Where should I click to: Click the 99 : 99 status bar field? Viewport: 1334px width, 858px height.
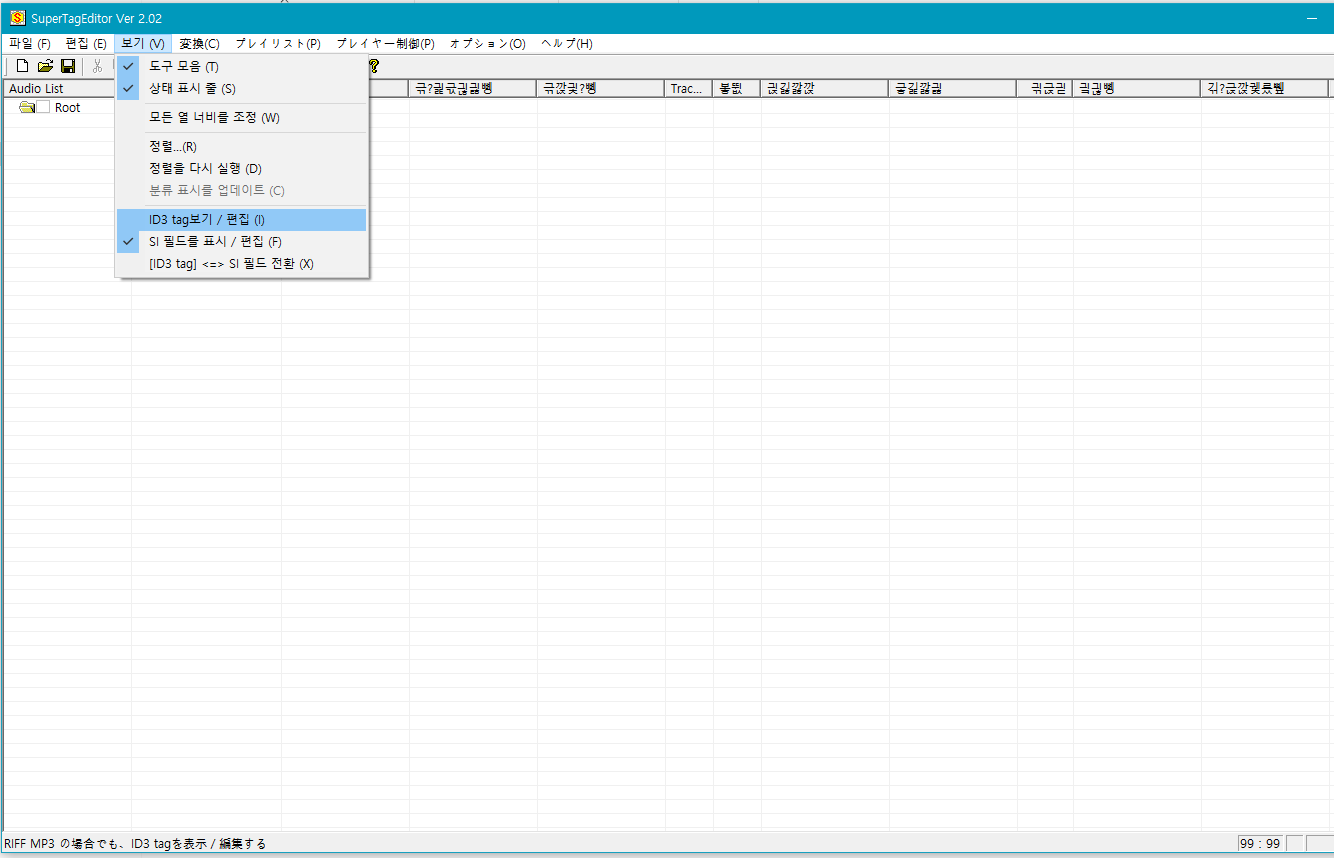pos(1260,844)
